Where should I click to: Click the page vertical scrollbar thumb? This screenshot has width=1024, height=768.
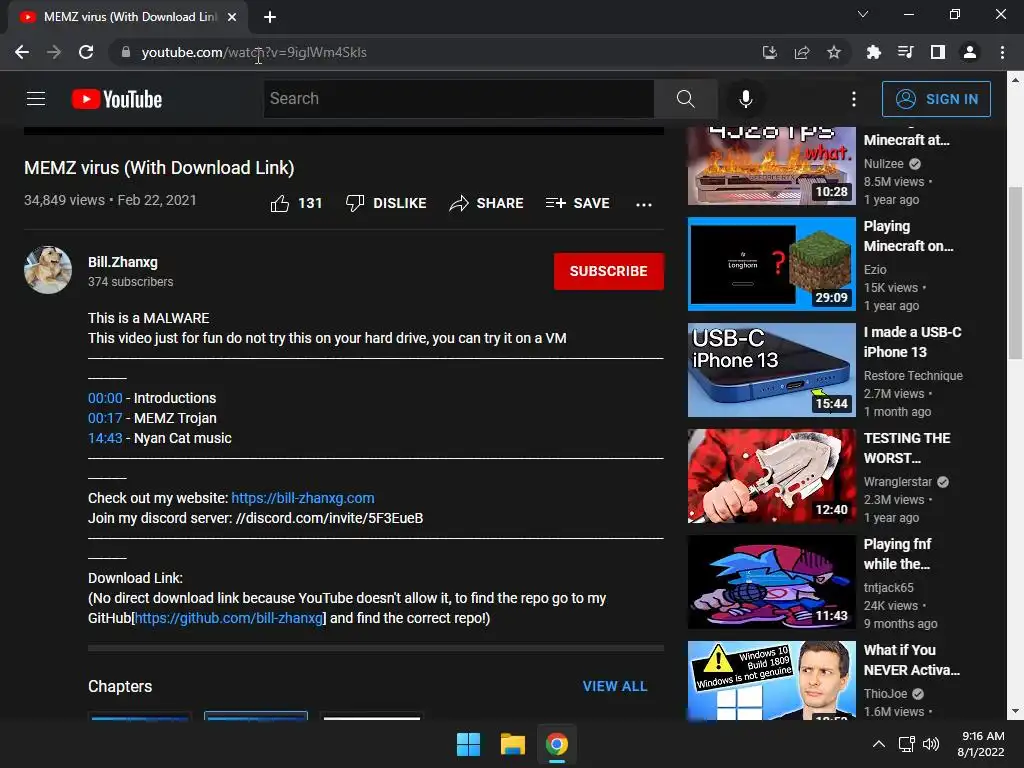(1015, 274)
